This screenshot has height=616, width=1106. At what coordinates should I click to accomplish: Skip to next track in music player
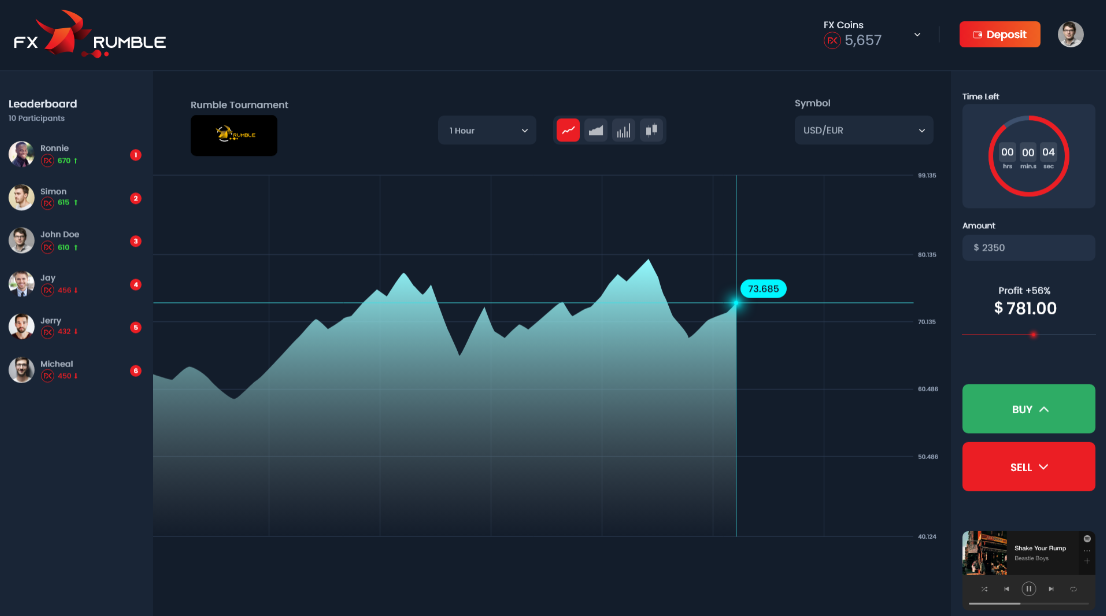(x=1051, y=588)
